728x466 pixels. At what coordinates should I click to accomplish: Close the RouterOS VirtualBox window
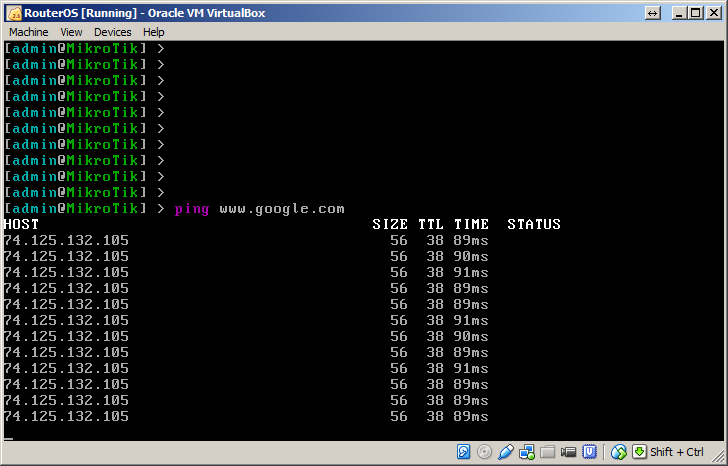pyautogui.click(x=713, y=13)
